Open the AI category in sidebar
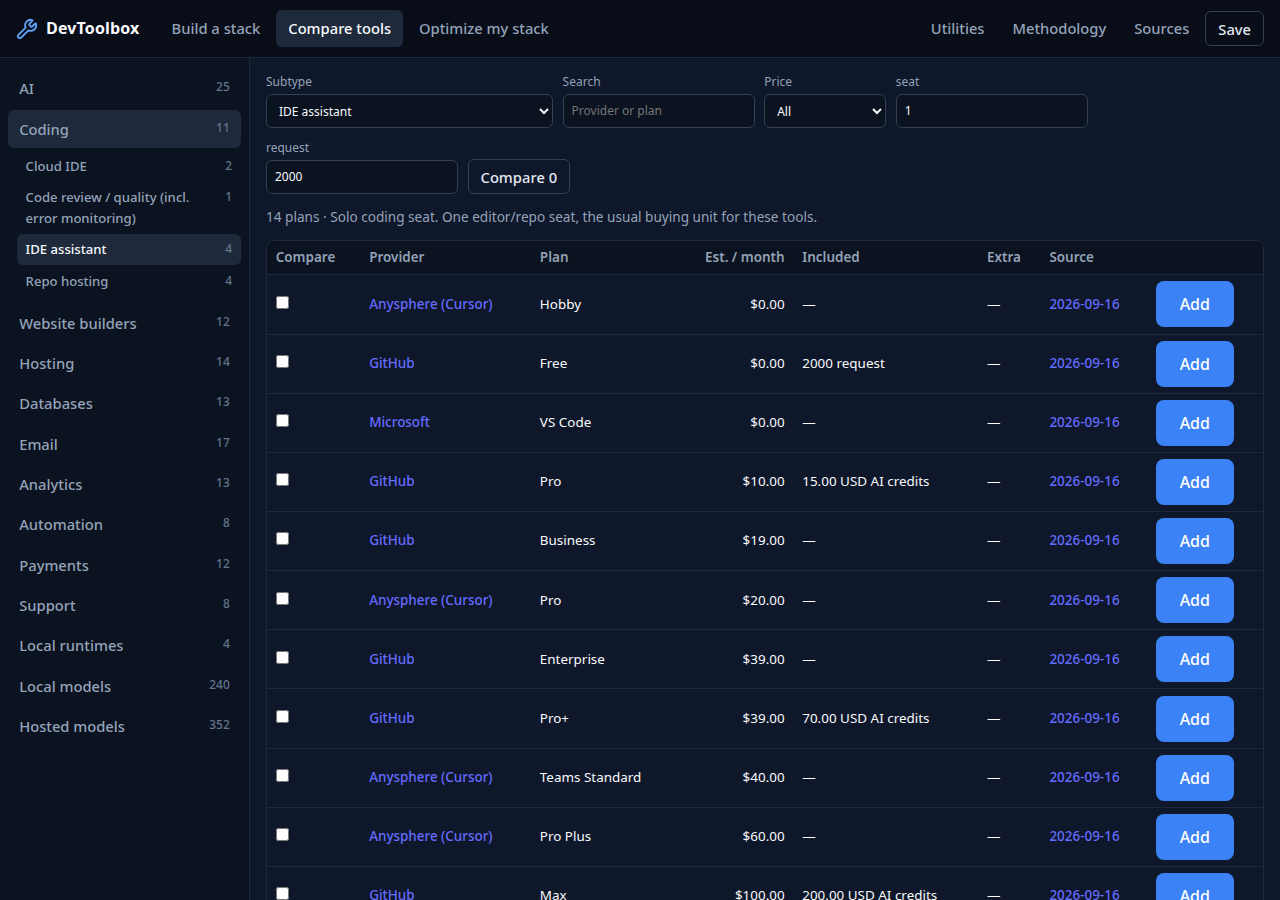1280x900 pixels. point(124,88)
